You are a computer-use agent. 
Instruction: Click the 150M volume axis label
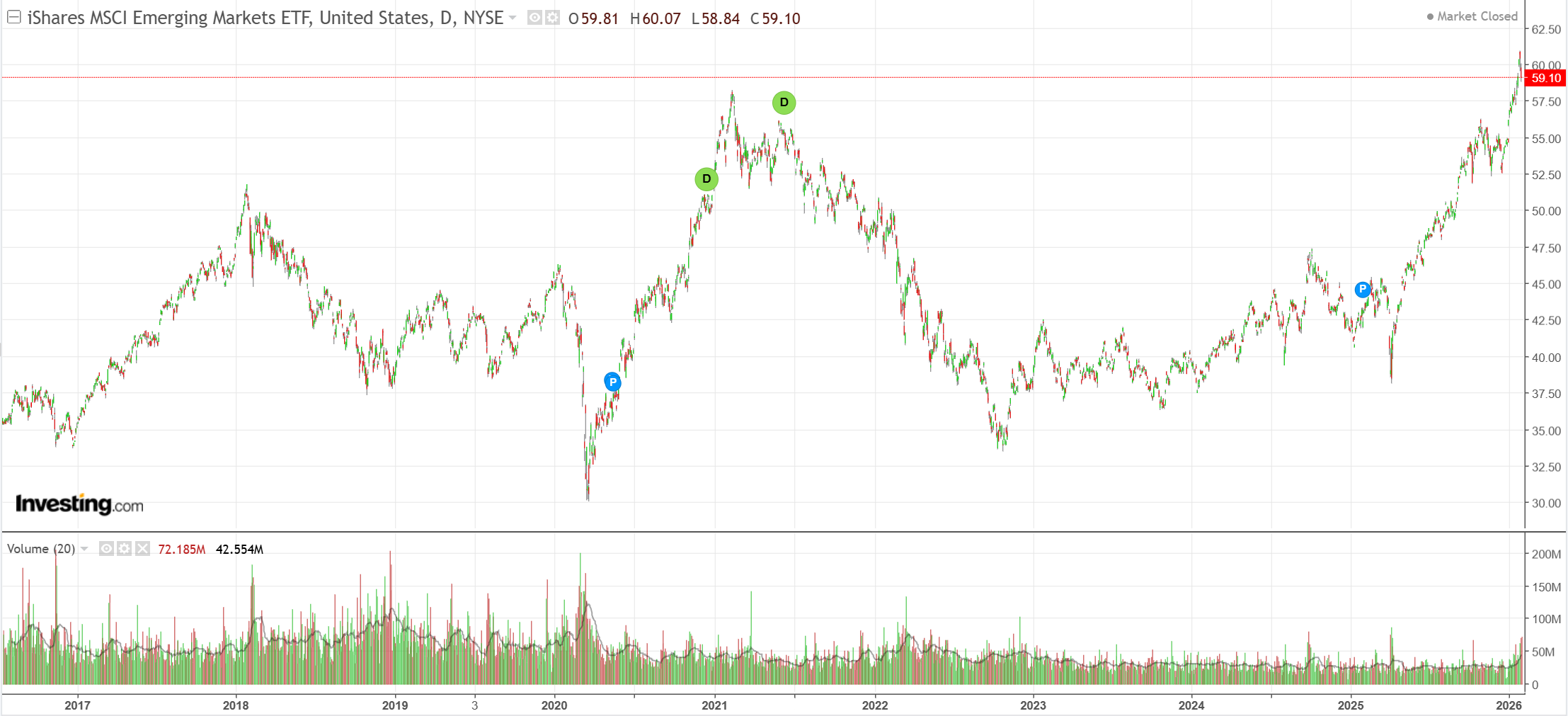1546,587
